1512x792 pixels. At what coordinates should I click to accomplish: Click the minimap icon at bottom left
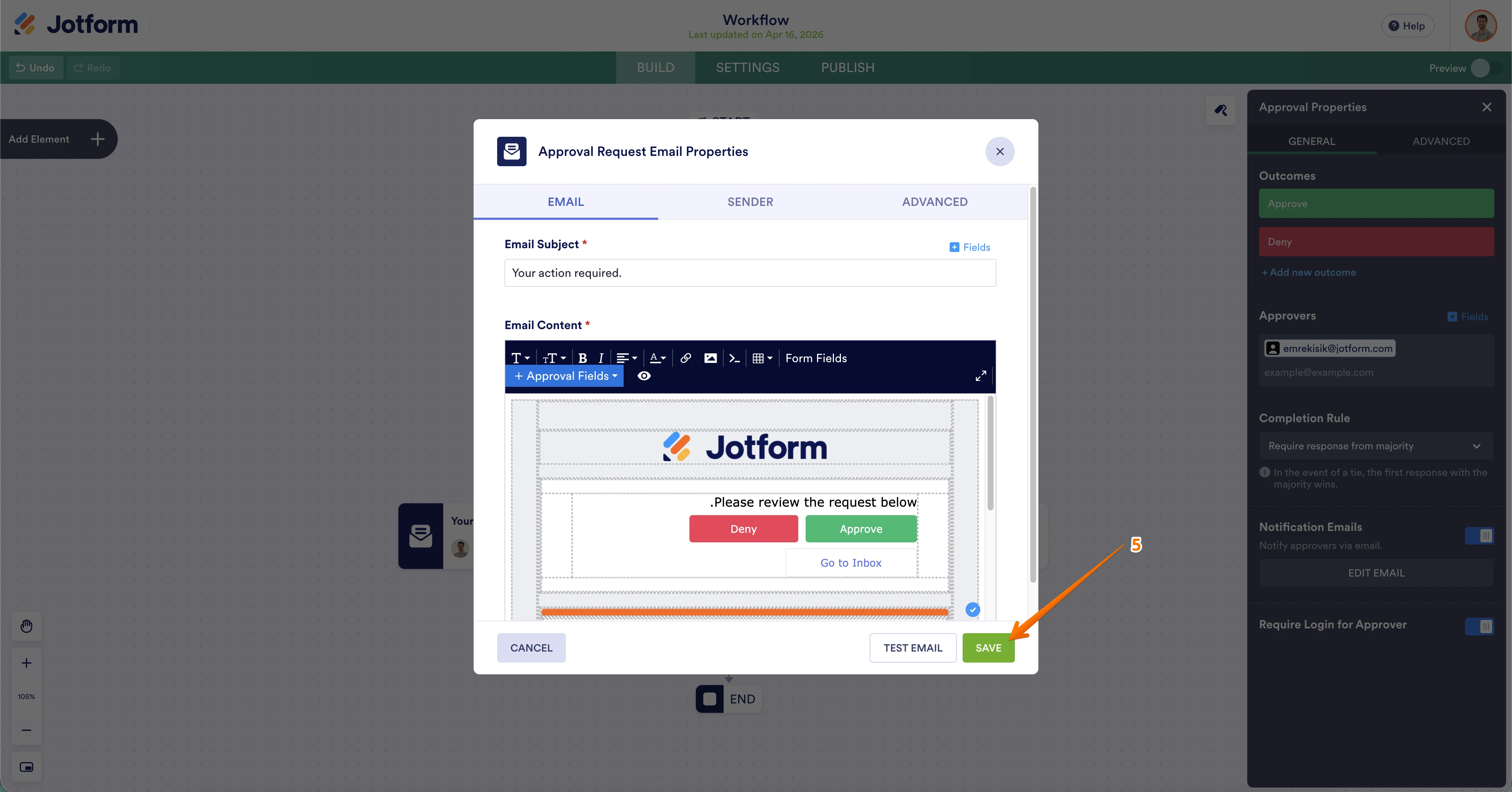[x=26, y=767]
